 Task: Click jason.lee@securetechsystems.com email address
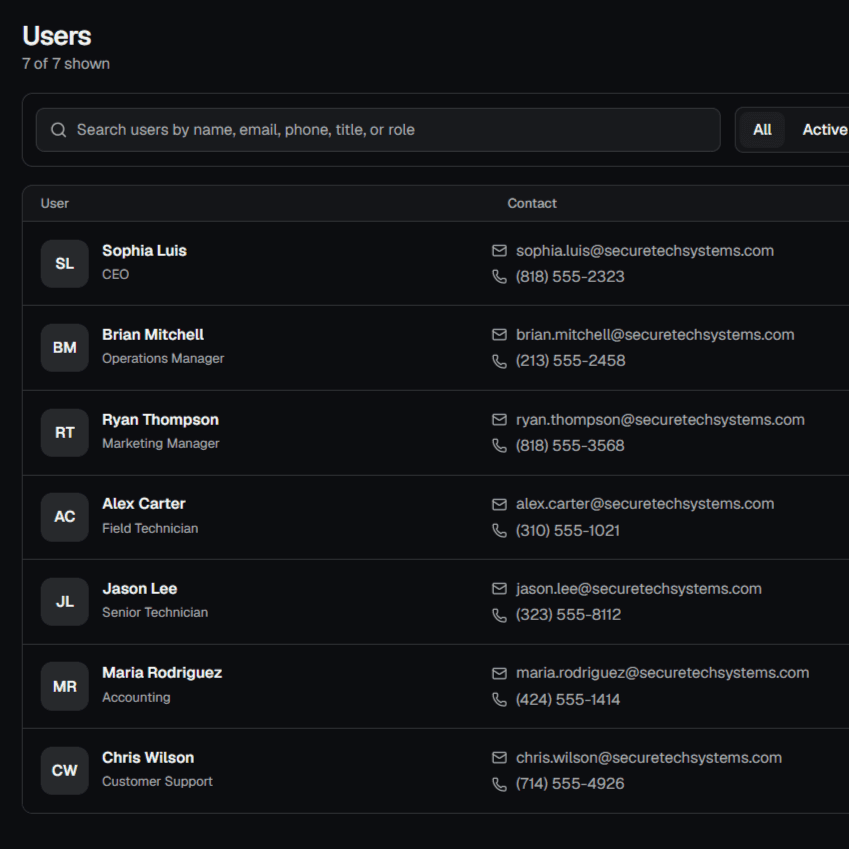[x=639, y=589]
